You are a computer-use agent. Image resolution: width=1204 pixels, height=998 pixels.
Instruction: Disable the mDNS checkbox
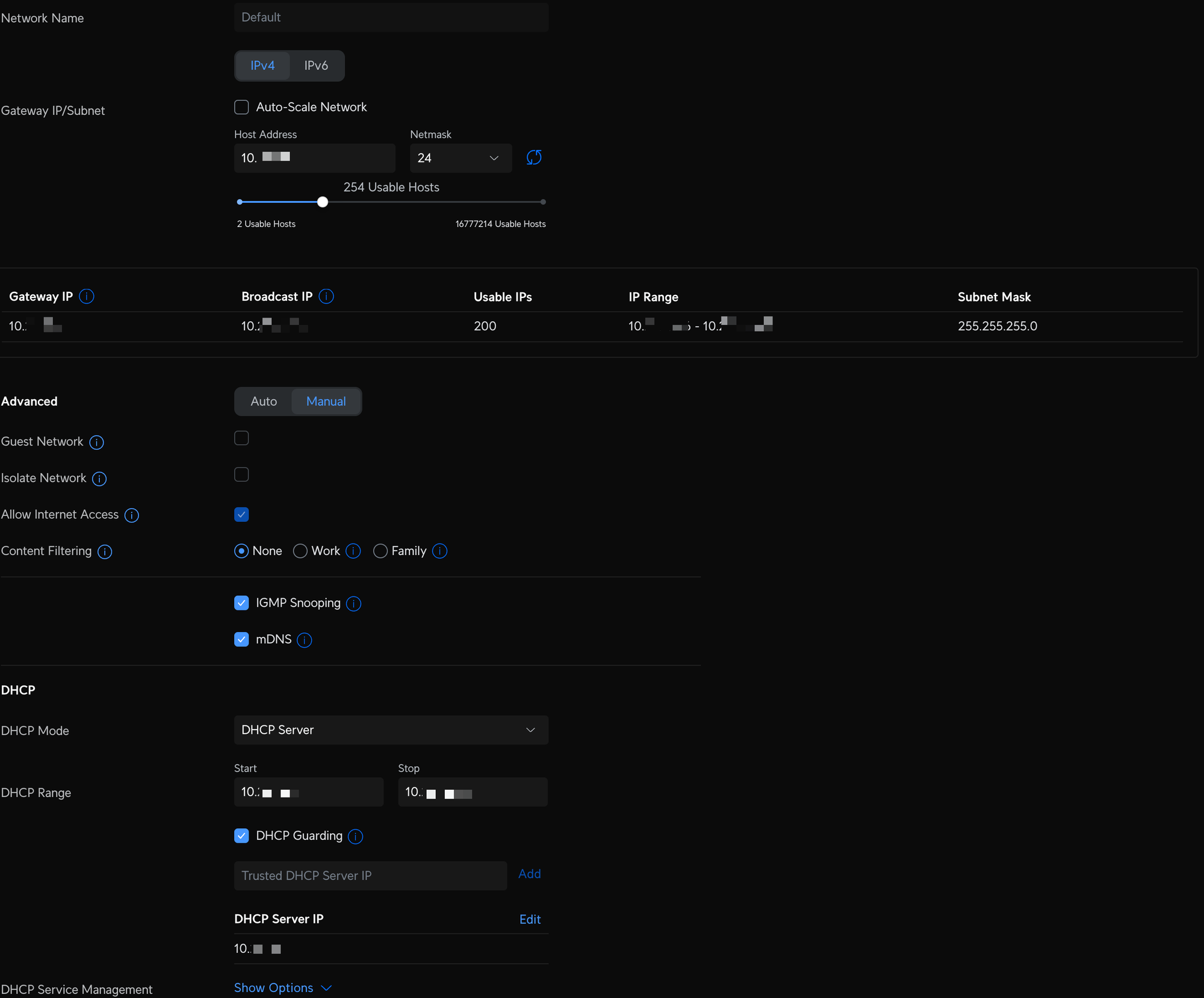pos(241,639)
